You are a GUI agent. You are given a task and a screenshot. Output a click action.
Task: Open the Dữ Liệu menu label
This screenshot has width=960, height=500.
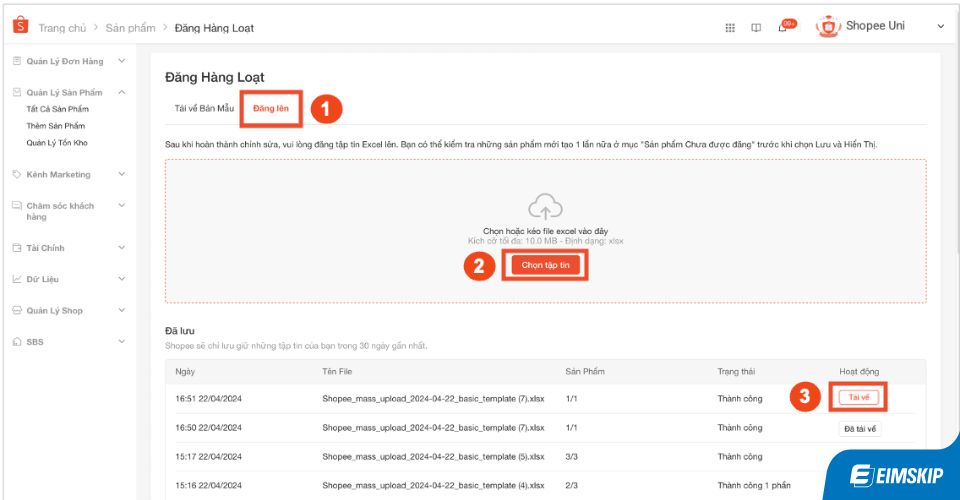(x=42, y=279)
